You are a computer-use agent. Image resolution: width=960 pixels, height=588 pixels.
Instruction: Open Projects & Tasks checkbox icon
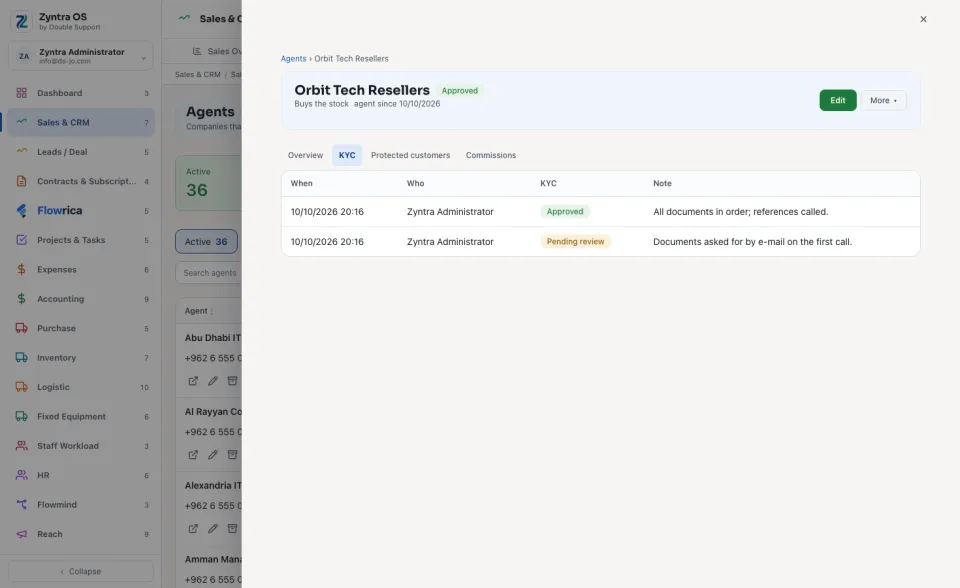point(21,240)
